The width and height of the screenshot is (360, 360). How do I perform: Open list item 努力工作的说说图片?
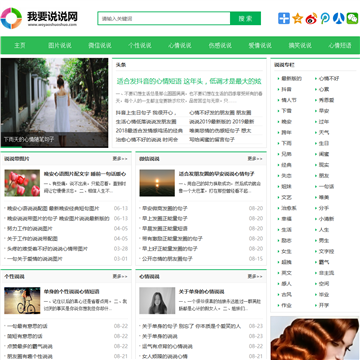pyautogui.click(x=30, y=229)
